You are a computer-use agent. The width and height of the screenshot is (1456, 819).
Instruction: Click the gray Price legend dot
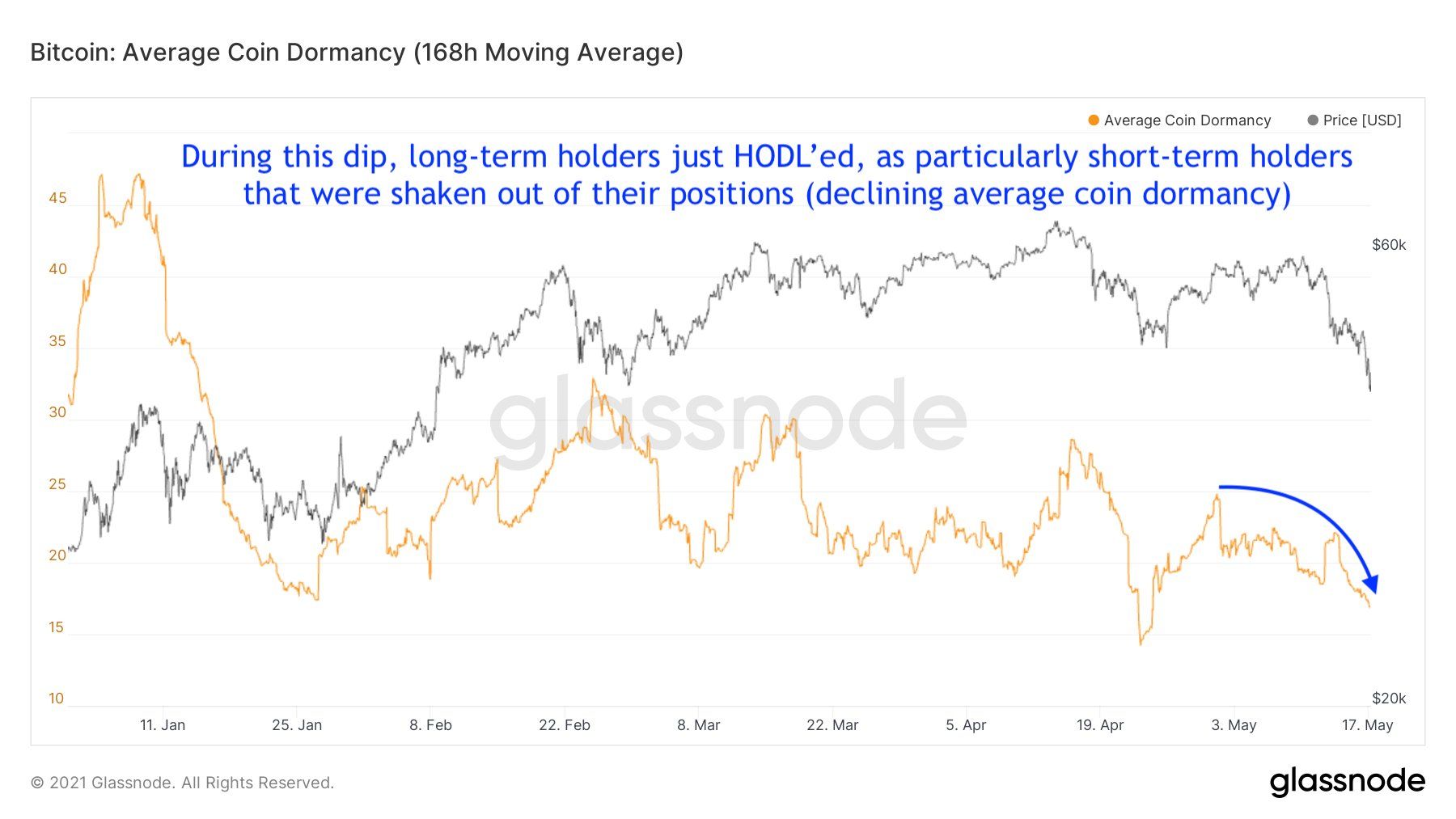(x=1313, y=120)
